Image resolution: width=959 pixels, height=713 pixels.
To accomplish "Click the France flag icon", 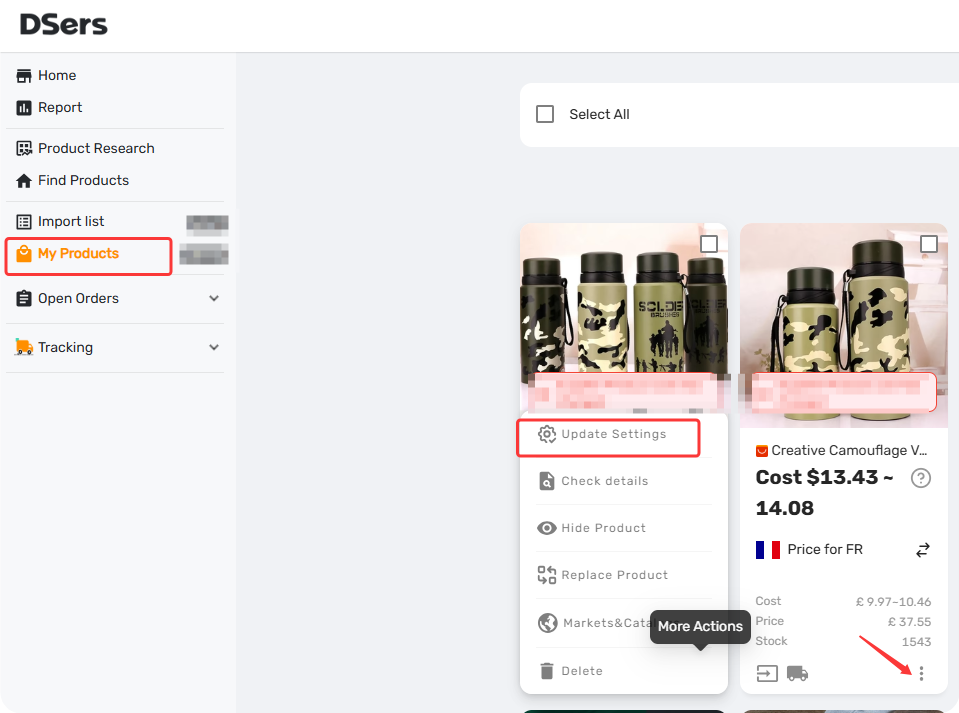I will (x=768, y=550).
